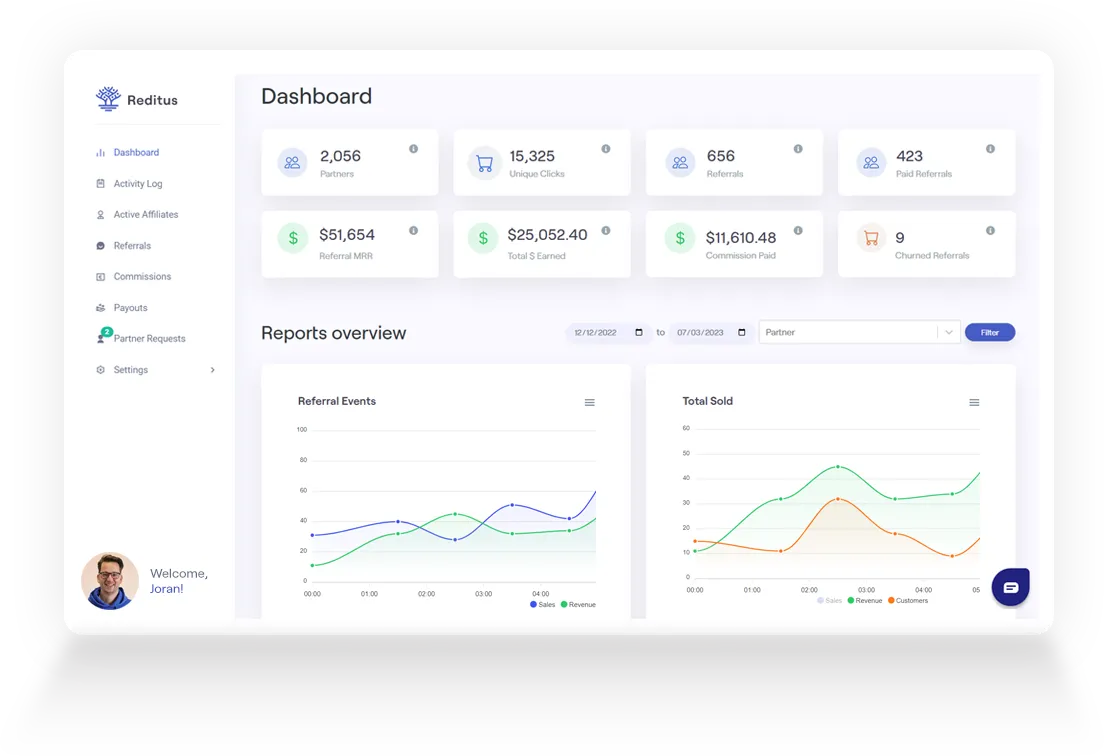
Task: Click the $11,610.48 Commission Paid value
Action: pyautogui.click(x=741, y=238)
